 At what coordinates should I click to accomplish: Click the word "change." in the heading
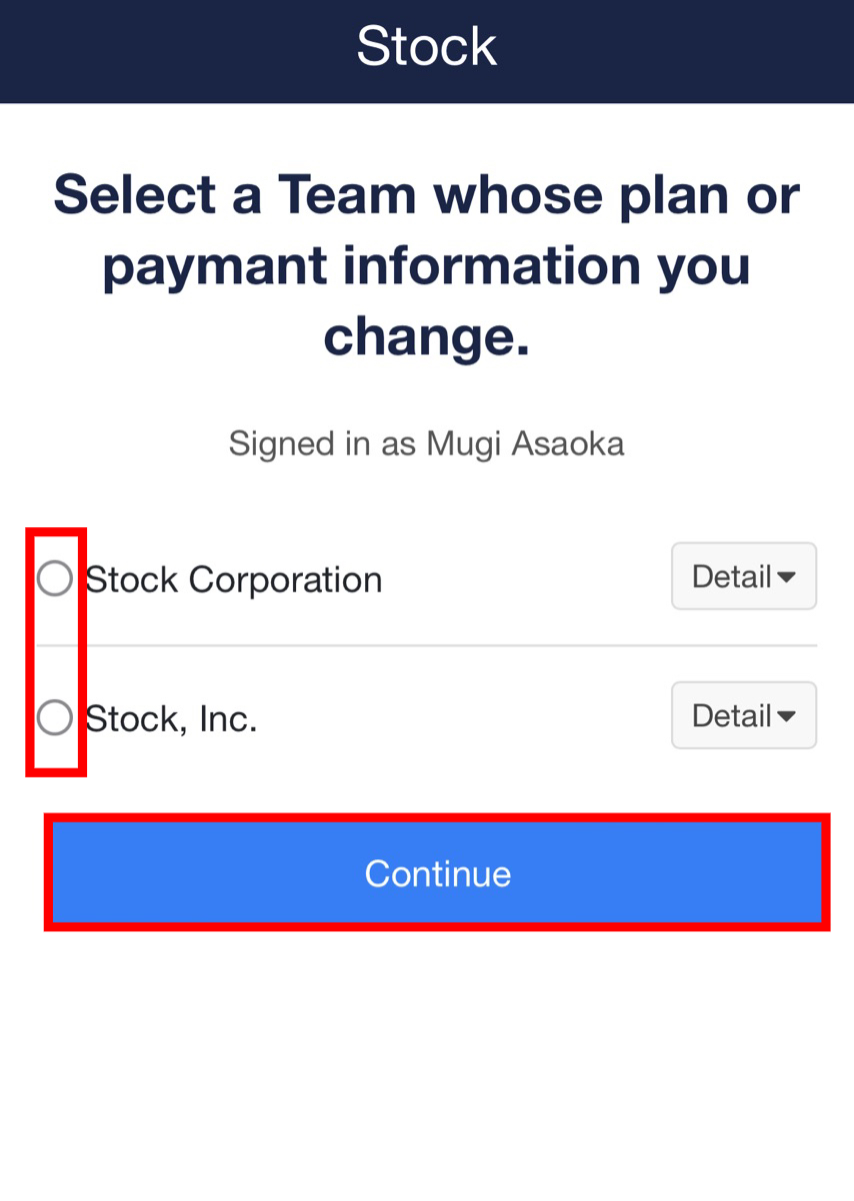[426, 338]
